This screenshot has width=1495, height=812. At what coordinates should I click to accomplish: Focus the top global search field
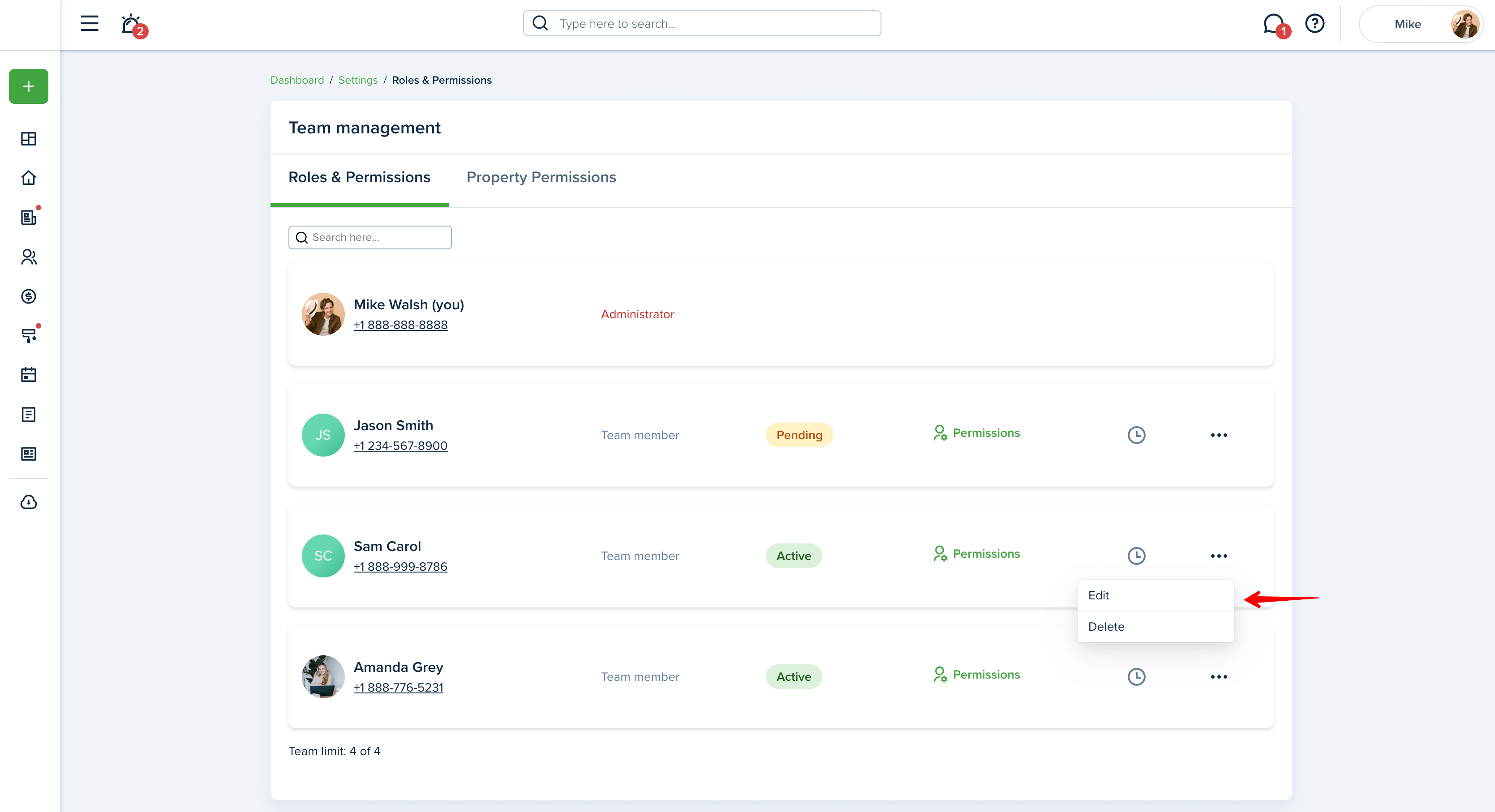point(702,24)
